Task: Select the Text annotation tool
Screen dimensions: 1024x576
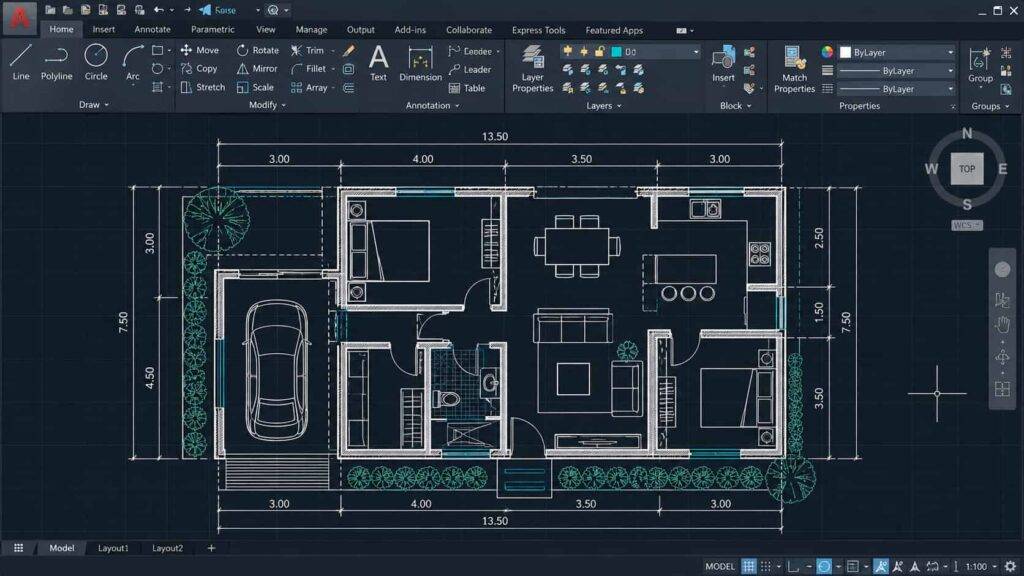Action: [x=379, y=63]
